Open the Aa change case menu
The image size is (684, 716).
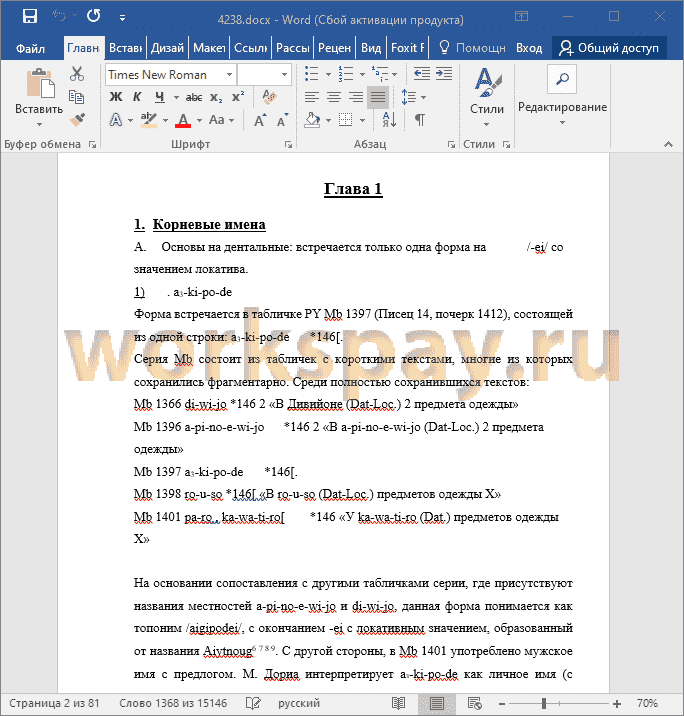(221, 120)
